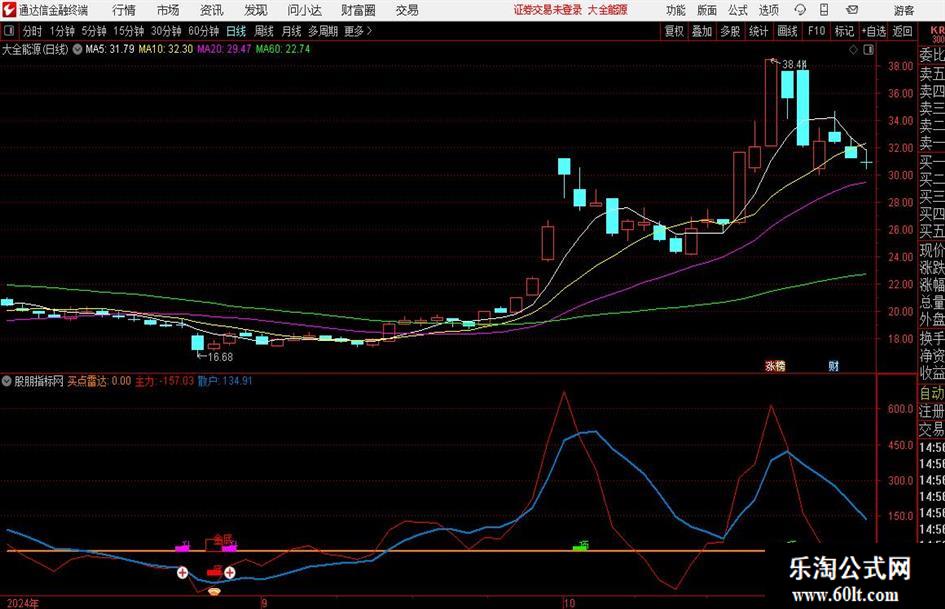945x609 pixels.
Task: Switch to the 5分钟 period tab
Action: coord(94,31)
